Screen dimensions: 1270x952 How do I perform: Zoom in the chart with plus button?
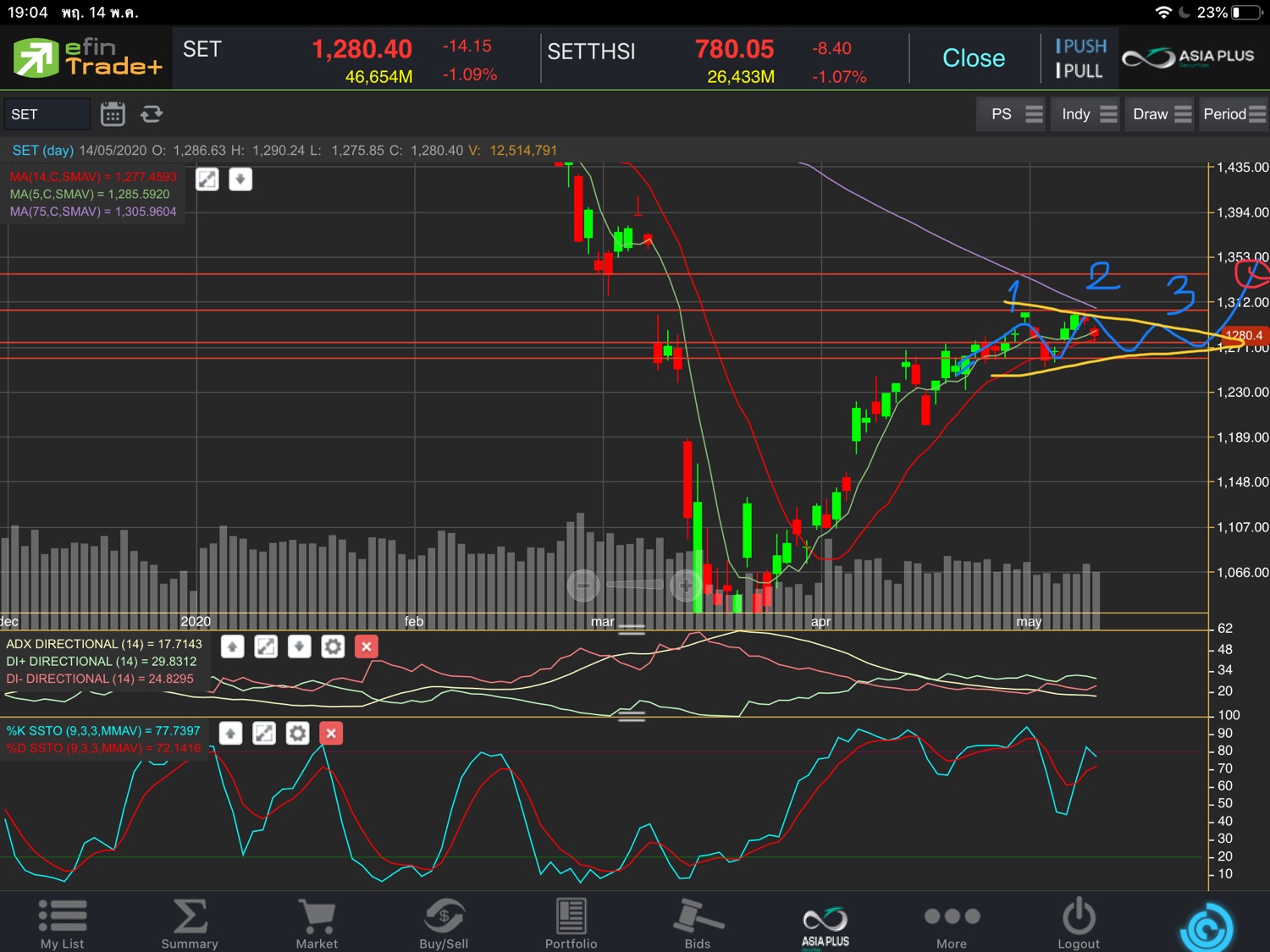tap(686, 585)
